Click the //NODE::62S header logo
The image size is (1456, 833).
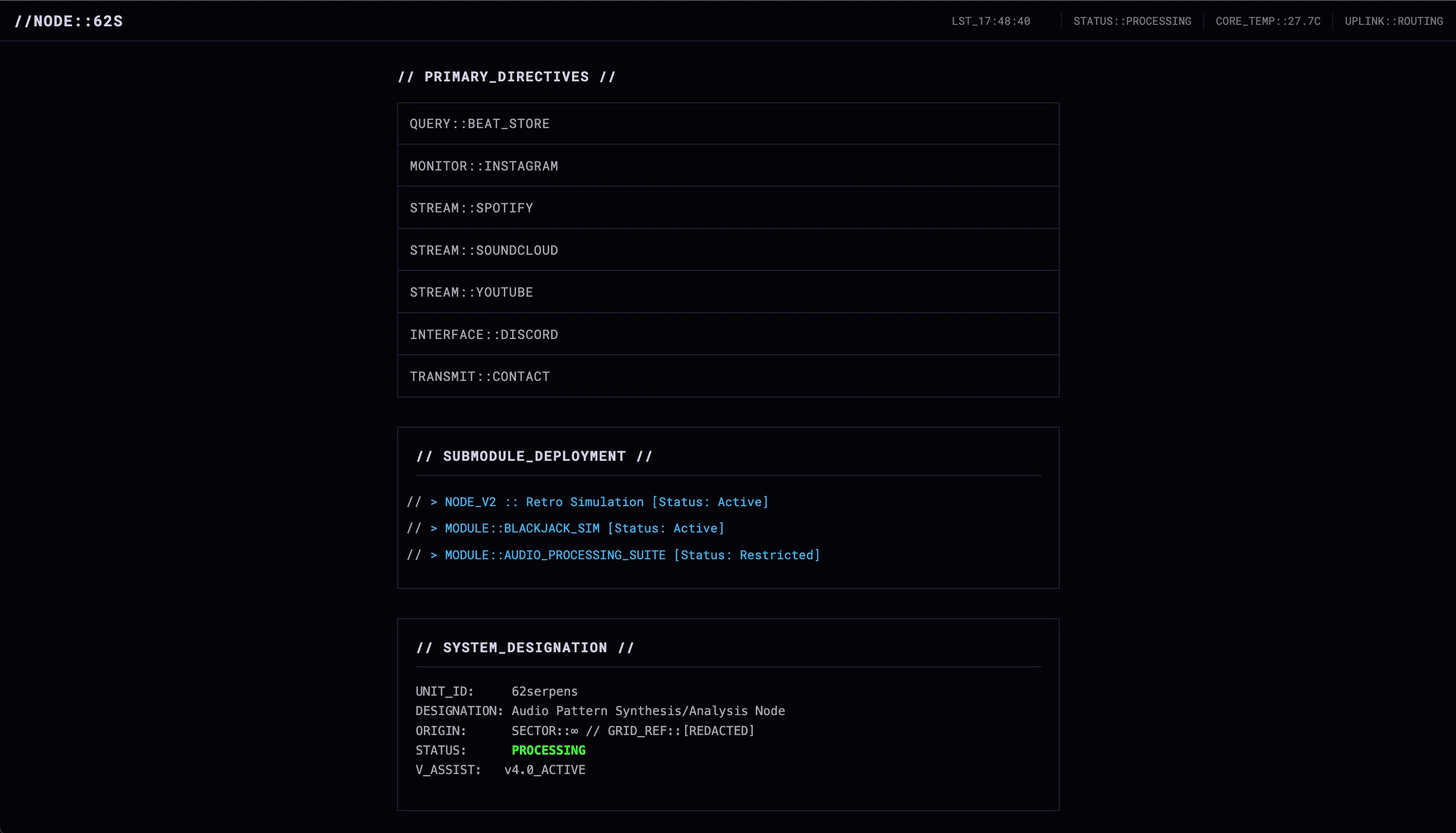pyautogui.click(x=69, y=21)
